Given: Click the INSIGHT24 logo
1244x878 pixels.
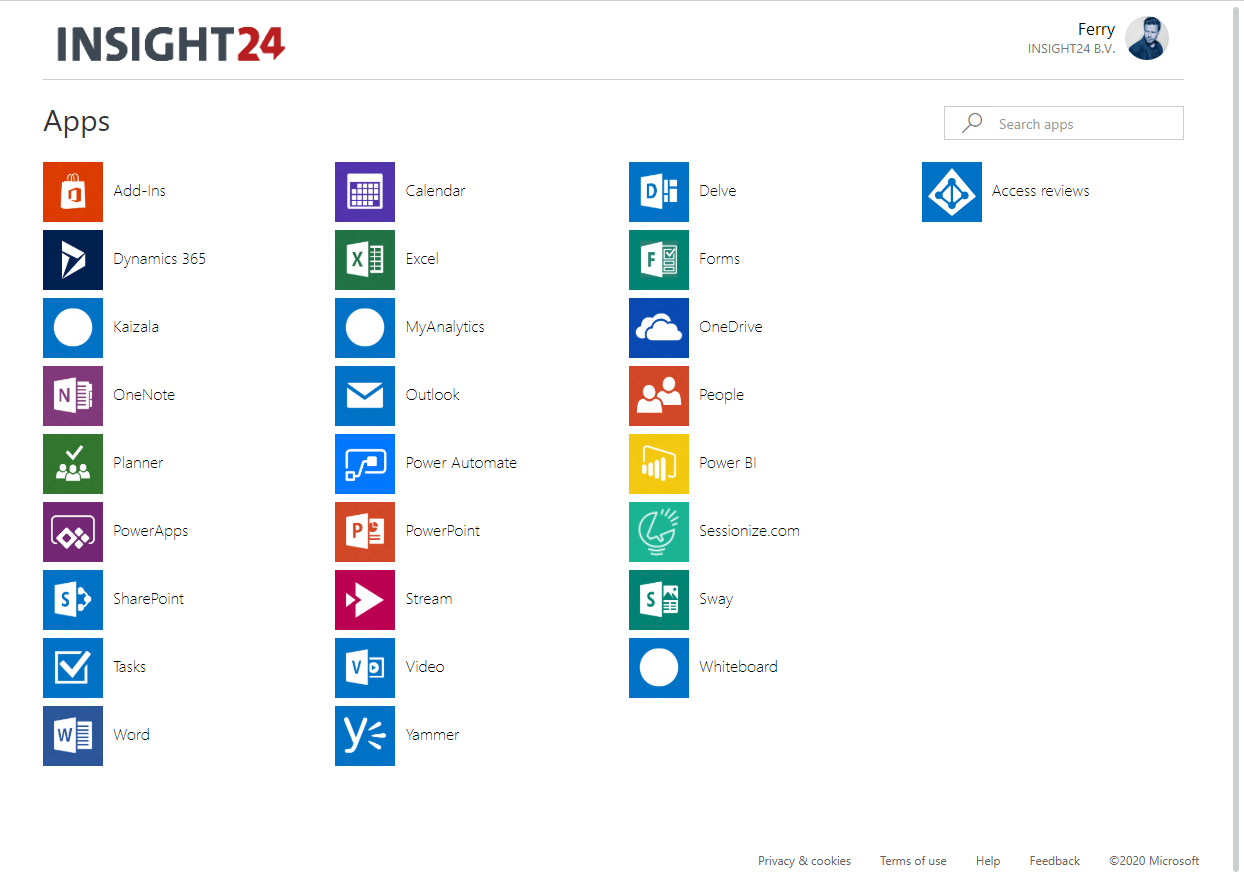Looking at the screenshot, I should 171,44.
